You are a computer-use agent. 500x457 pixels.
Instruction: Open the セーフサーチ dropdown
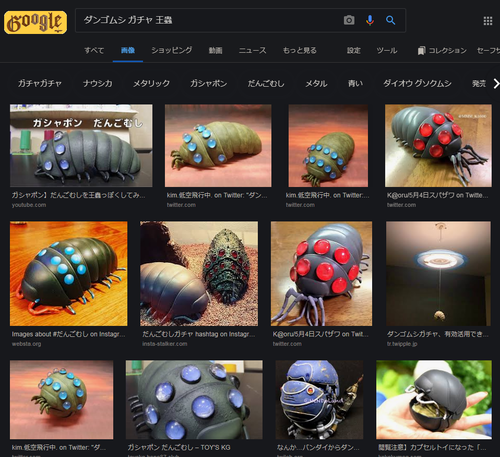coord(488,51)
